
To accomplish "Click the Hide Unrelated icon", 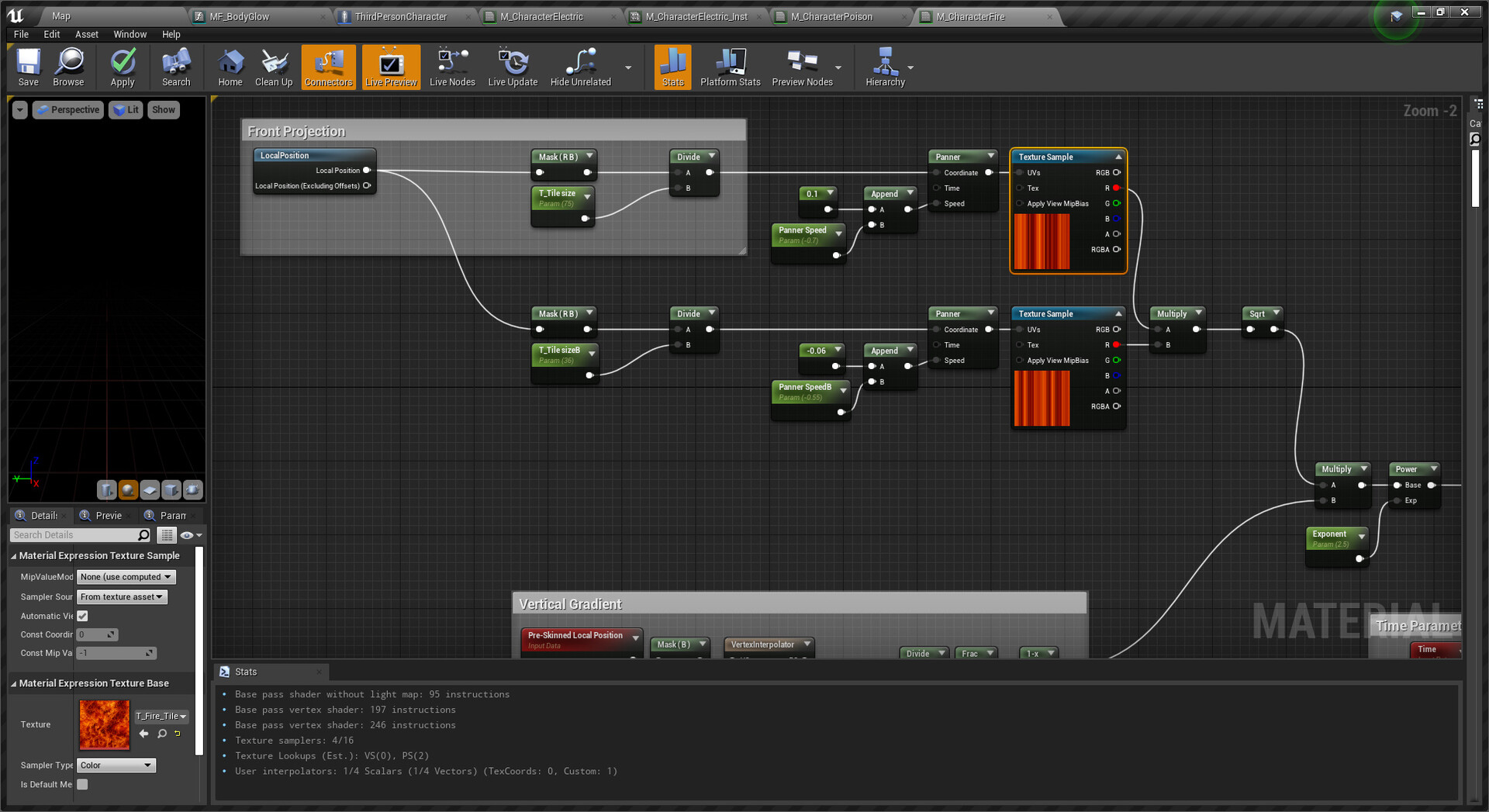I will (580, 67).
